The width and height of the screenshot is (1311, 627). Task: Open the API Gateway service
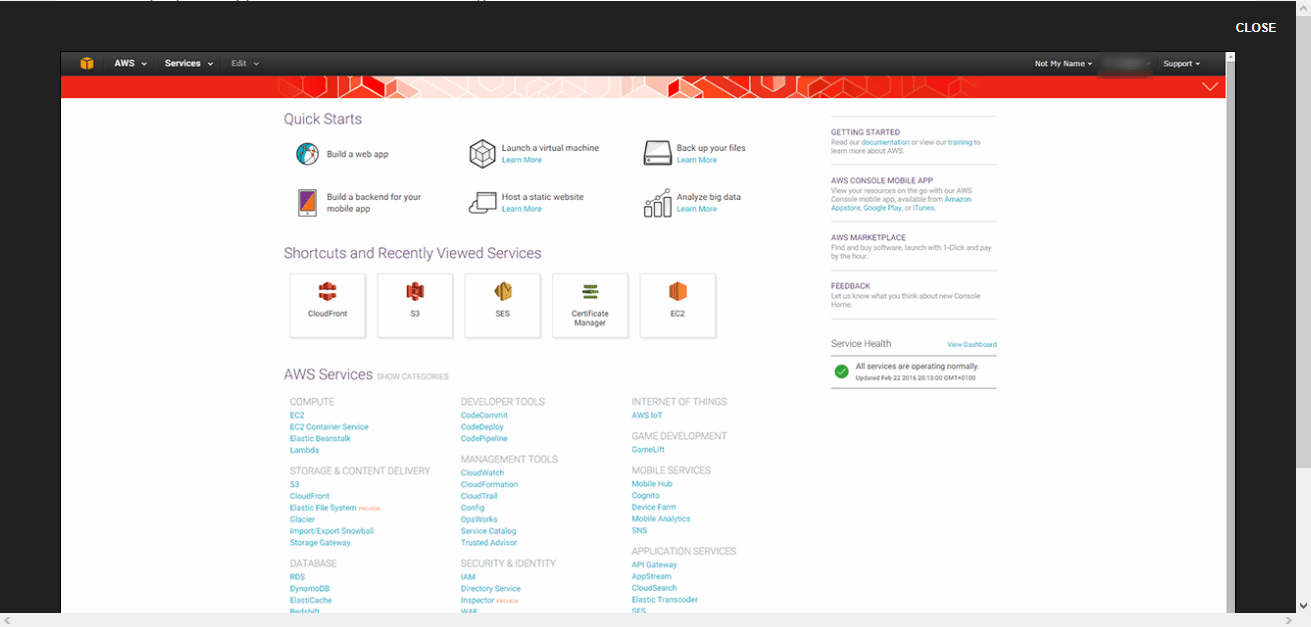click(x=654, y=565)
